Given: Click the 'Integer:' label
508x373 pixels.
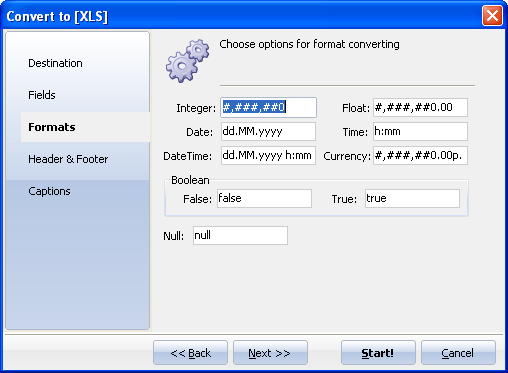Looking at the screenshot, I should (196, 108).
